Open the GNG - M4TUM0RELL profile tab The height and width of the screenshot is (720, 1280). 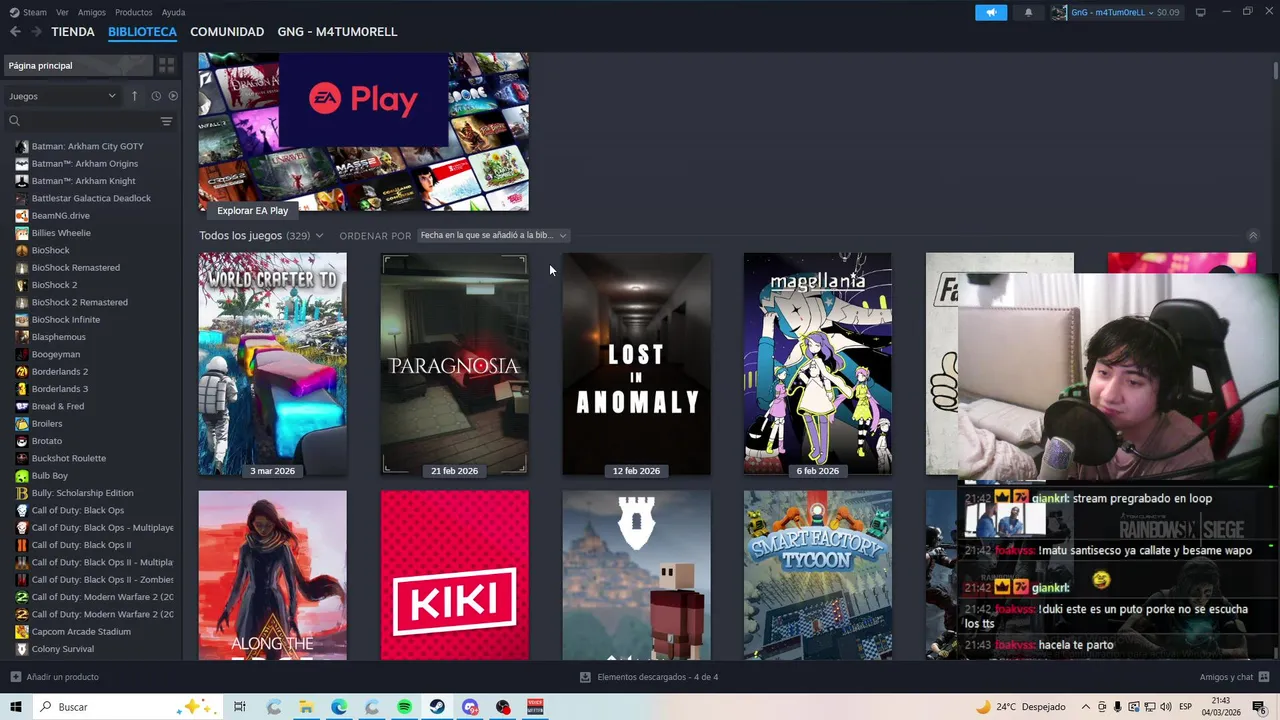(337, 32)
